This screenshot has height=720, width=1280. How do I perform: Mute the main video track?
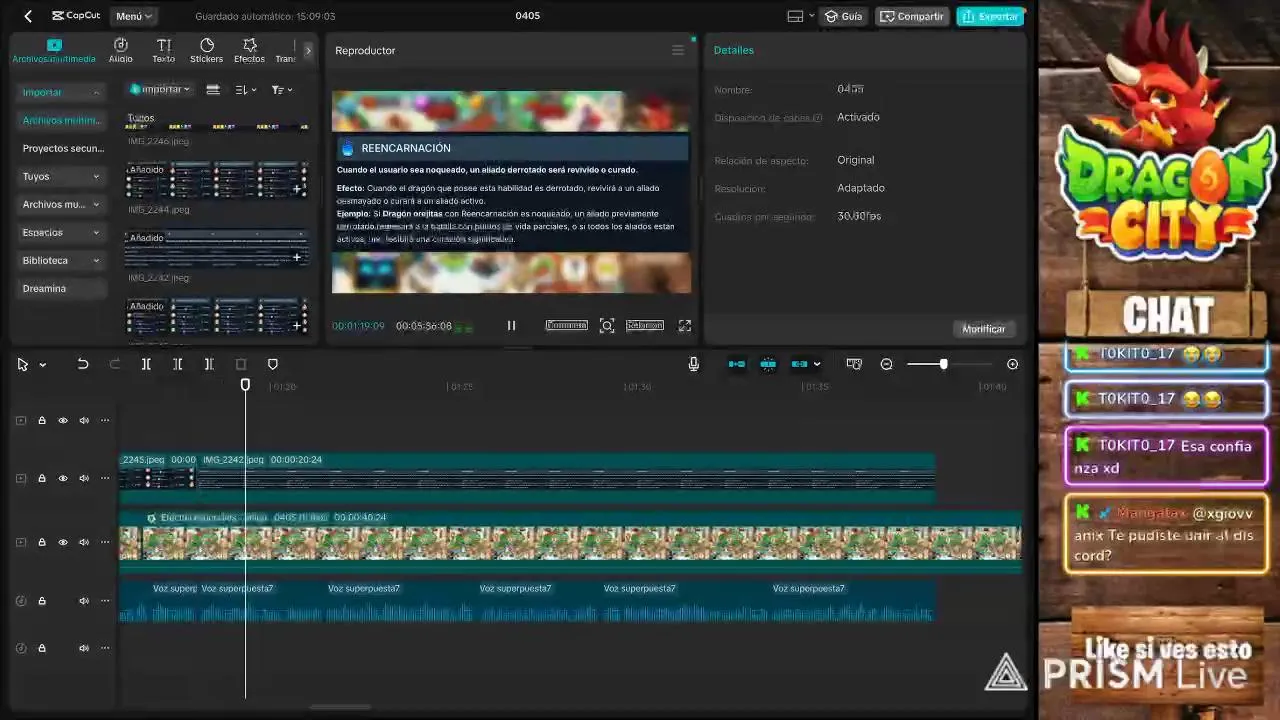pos(84,542)
